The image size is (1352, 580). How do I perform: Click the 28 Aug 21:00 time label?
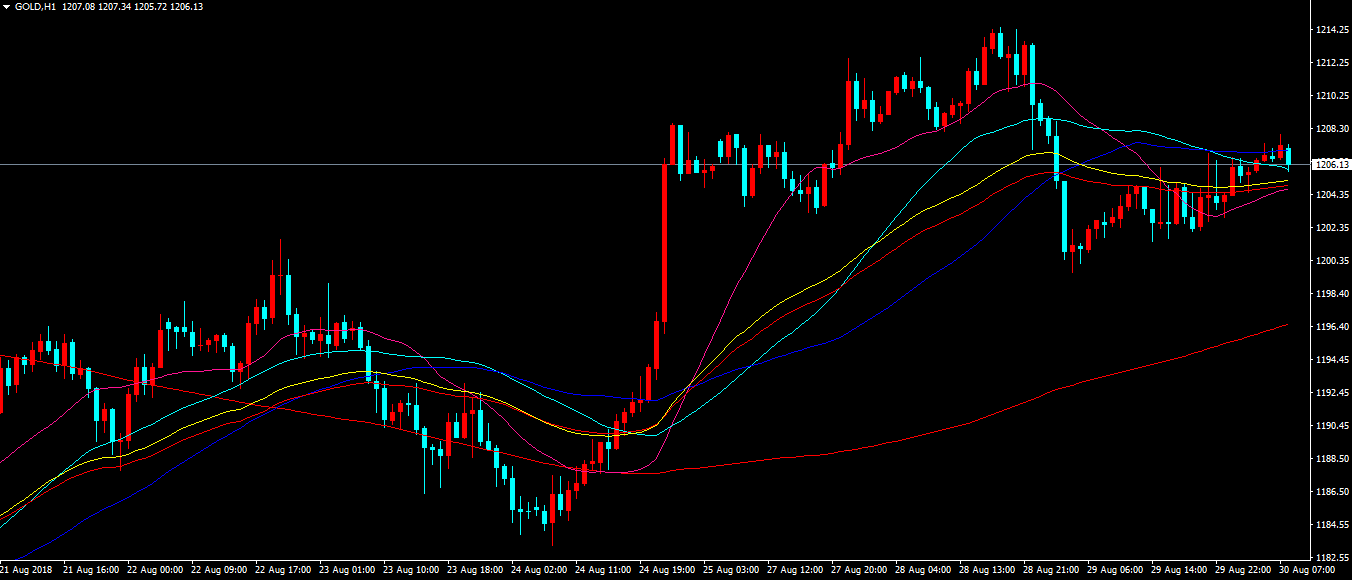pyautogui.click(x=1051, y=570)
